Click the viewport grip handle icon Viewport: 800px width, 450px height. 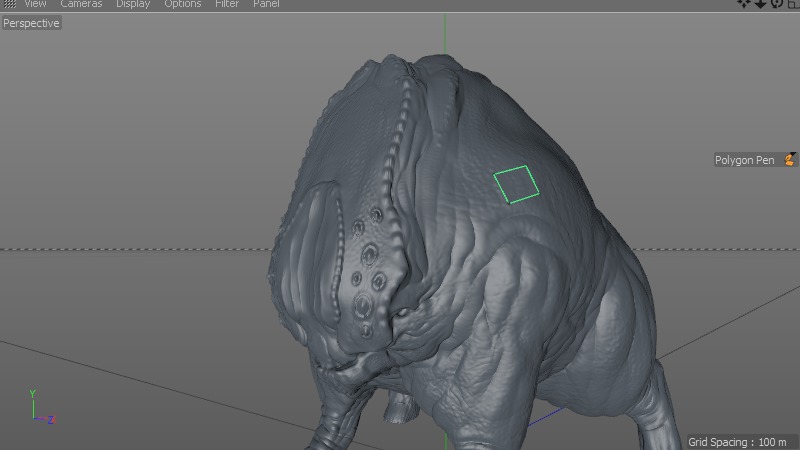point(10,4)
